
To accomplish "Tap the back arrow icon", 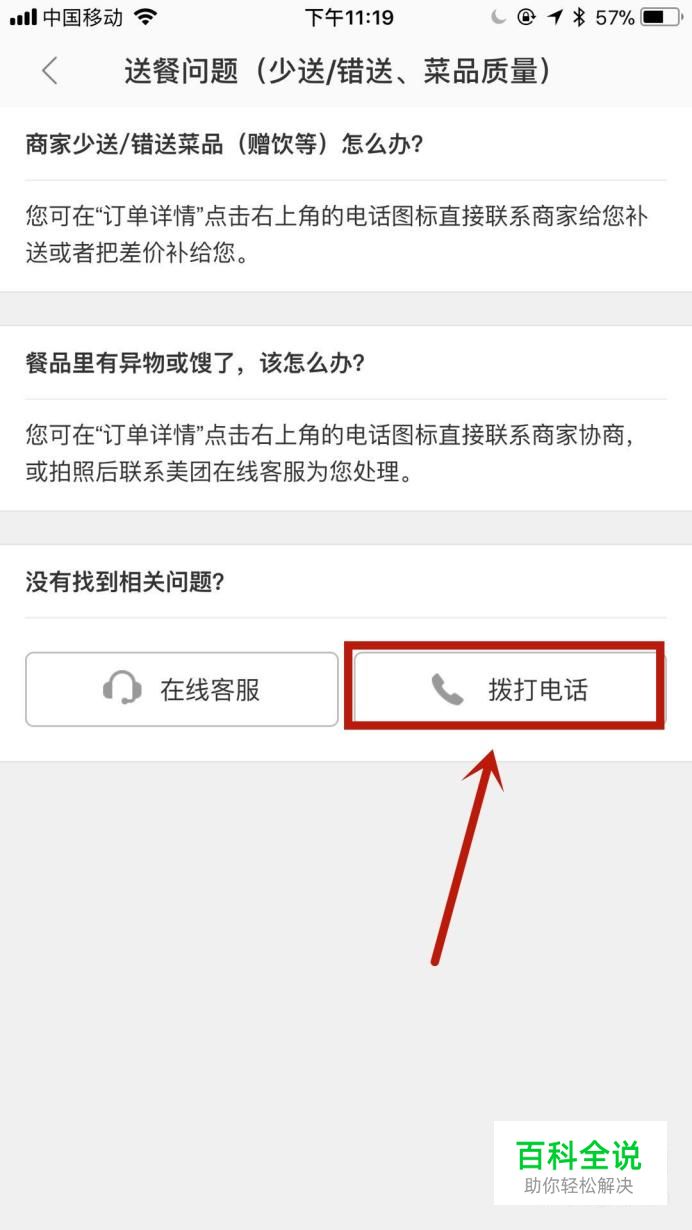I will pyautogui.click(x=49, y=71).
